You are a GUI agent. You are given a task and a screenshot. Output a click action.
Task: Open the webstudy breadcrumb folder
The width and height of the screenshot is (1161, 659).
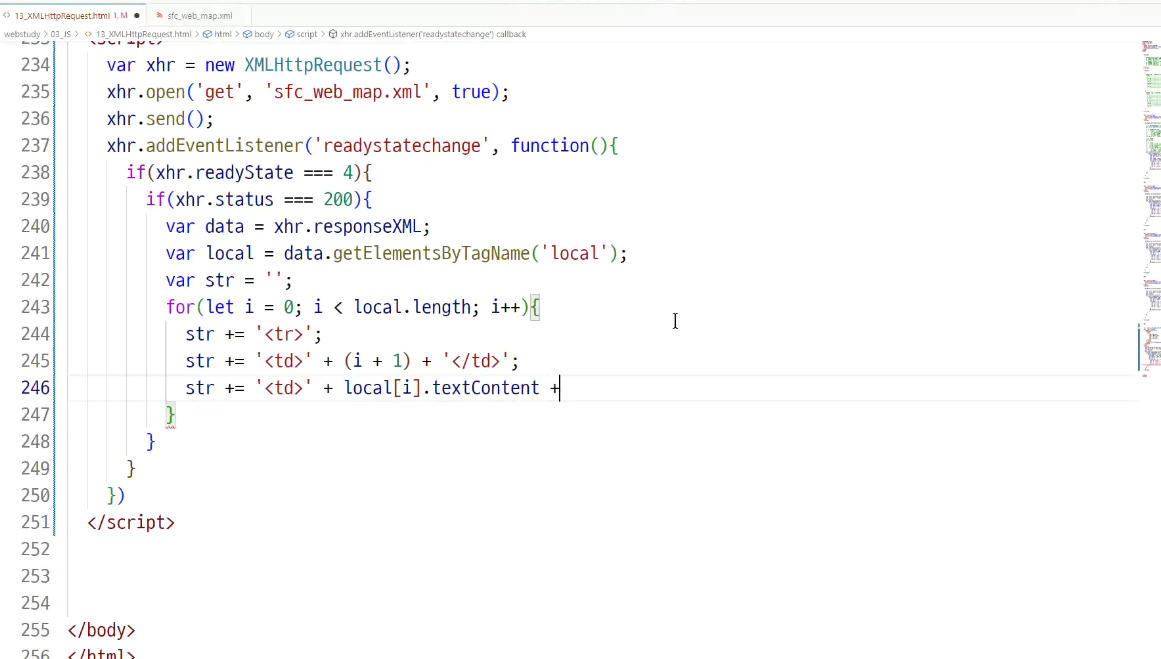(22, 34)
